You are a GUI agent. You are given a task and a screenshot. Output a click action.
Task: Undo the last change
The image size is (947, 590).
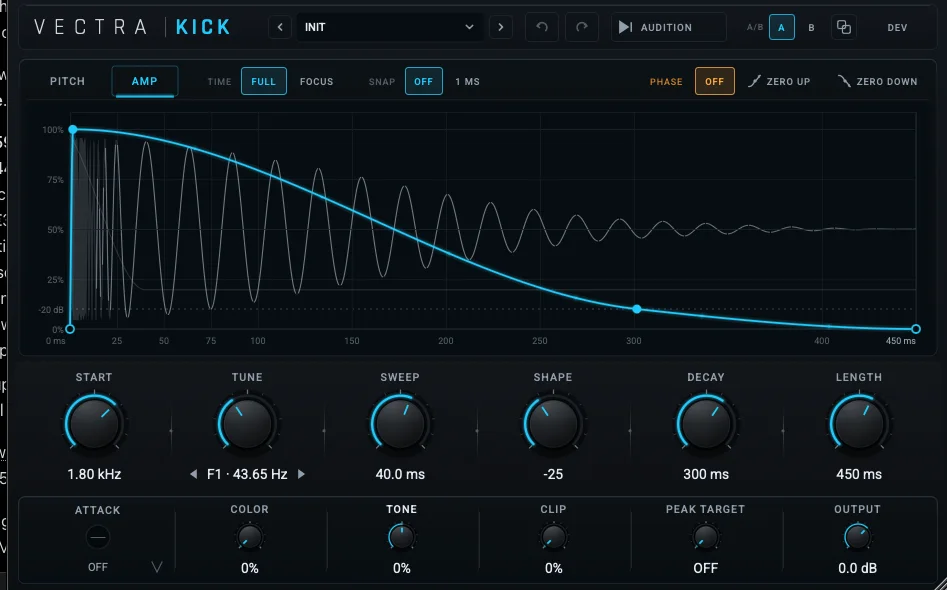[542, 27]
